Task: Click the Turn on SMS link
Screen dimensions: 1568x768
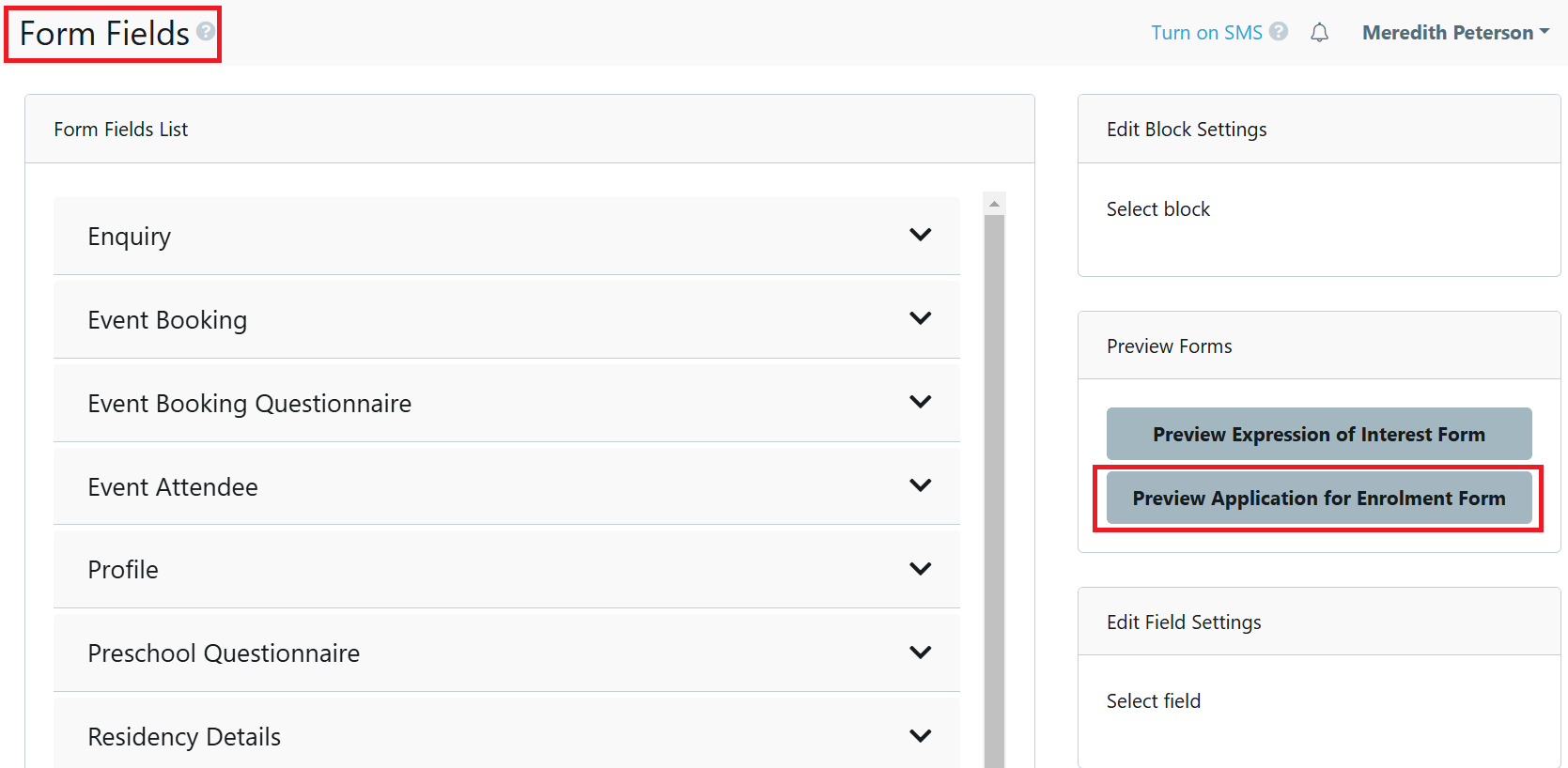Action: [1206, 33]
